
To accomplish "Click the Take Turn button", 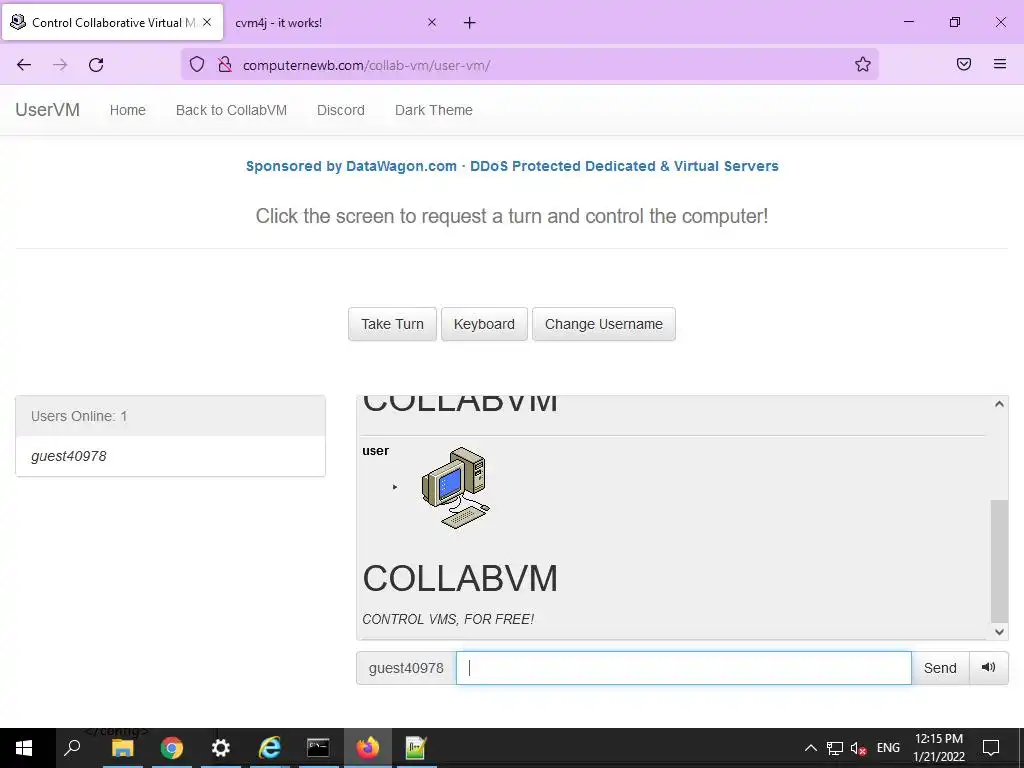I will (x=392, y=324).
